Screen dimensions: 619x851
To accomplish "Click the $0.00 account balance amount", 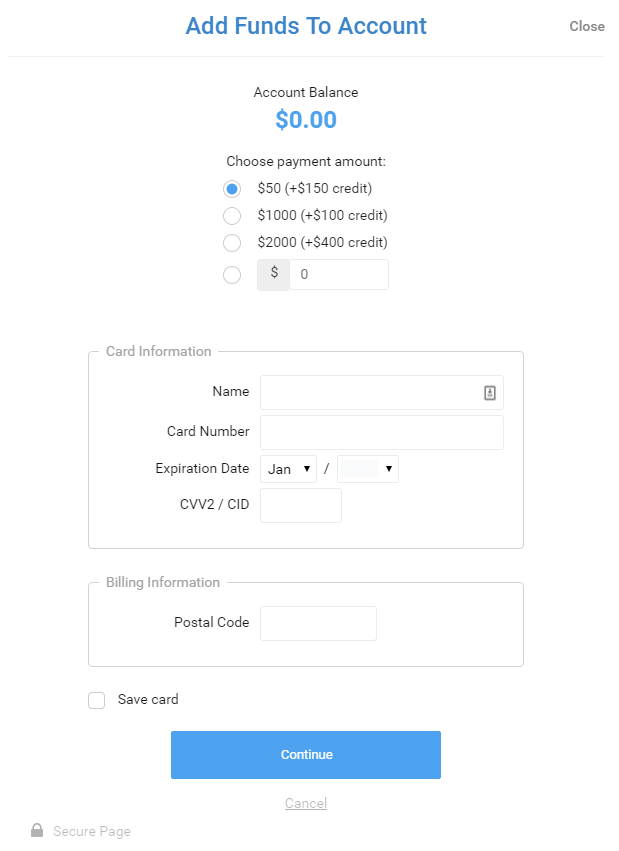I will point(306,119).
